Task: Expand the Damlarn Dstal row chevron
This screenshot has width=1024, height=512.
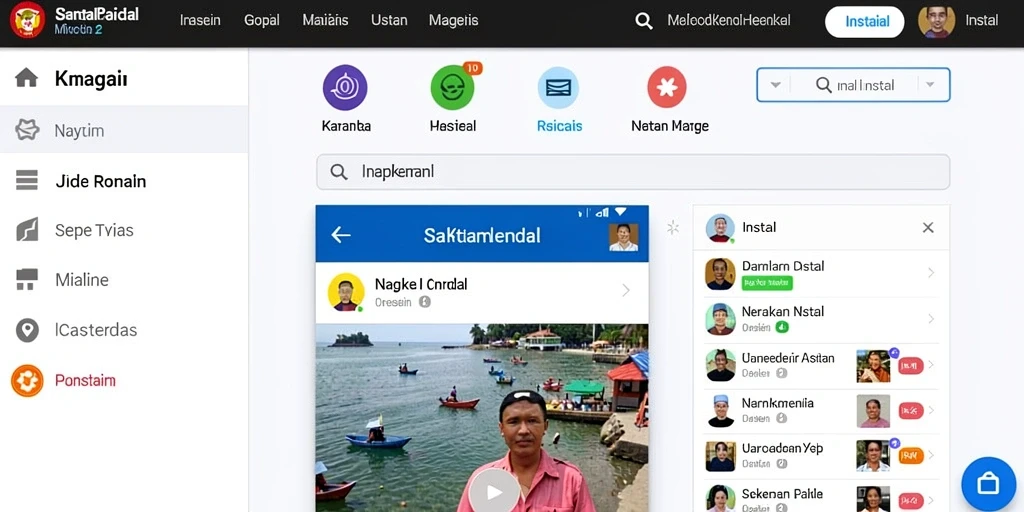Action: click(x=931, y=273)
